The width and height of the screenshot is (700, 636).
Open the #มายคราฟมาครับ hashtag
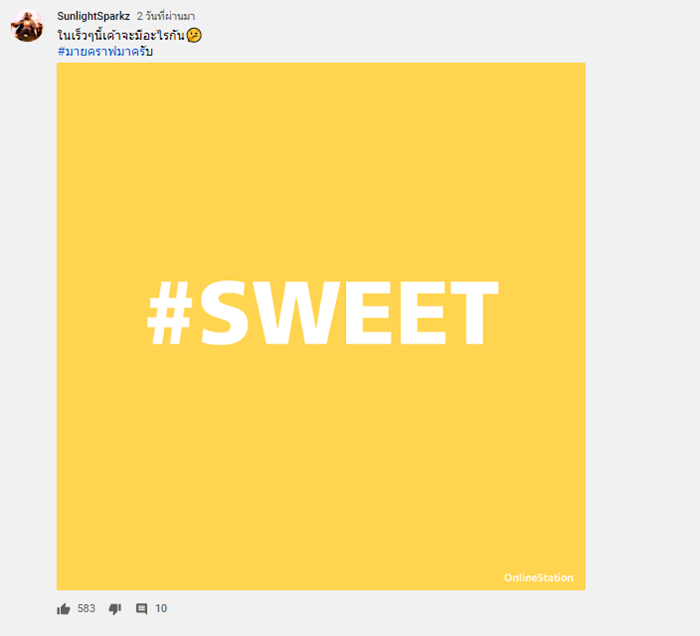[x=105, y=52]
